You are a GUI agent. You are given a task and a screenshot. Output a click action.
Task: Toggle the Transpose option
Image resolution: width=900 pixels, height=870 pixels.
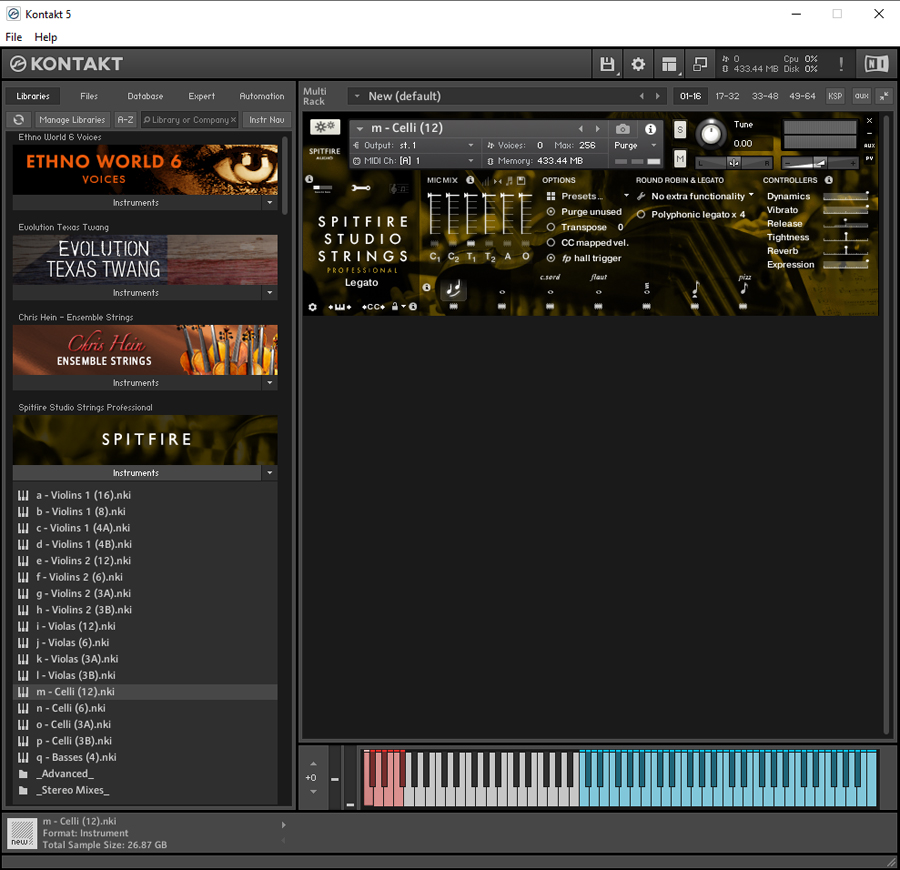(550, 227)
